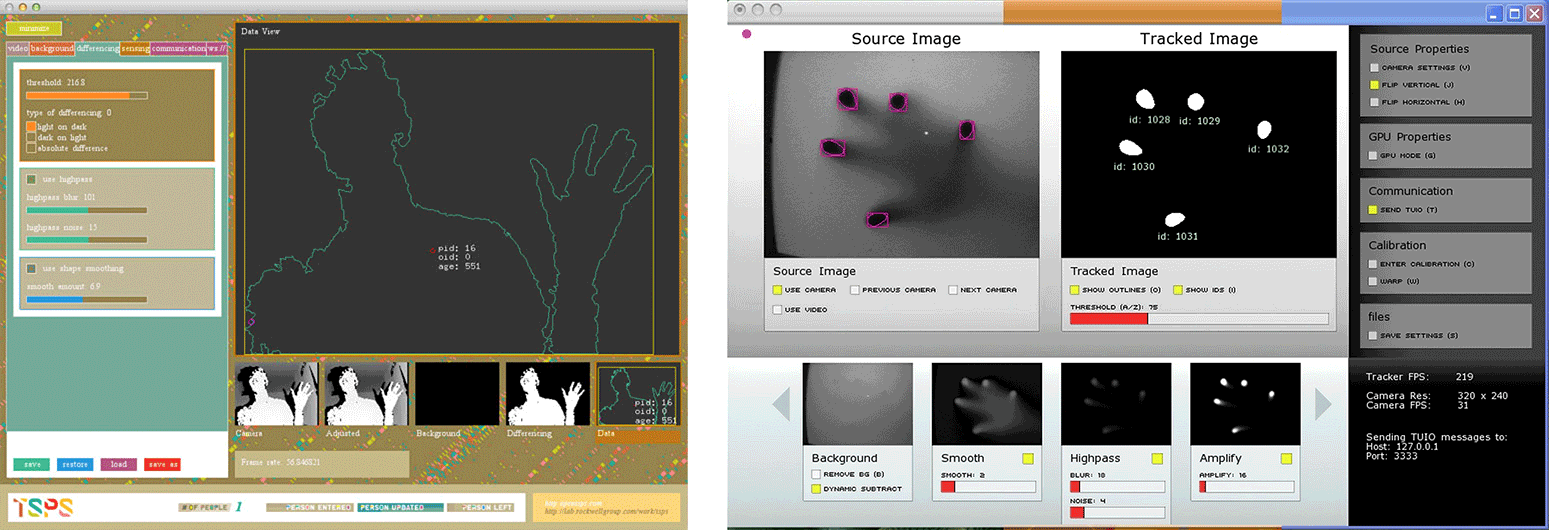Enable GPU MODE (G) checkbox

coord(1374,156)
